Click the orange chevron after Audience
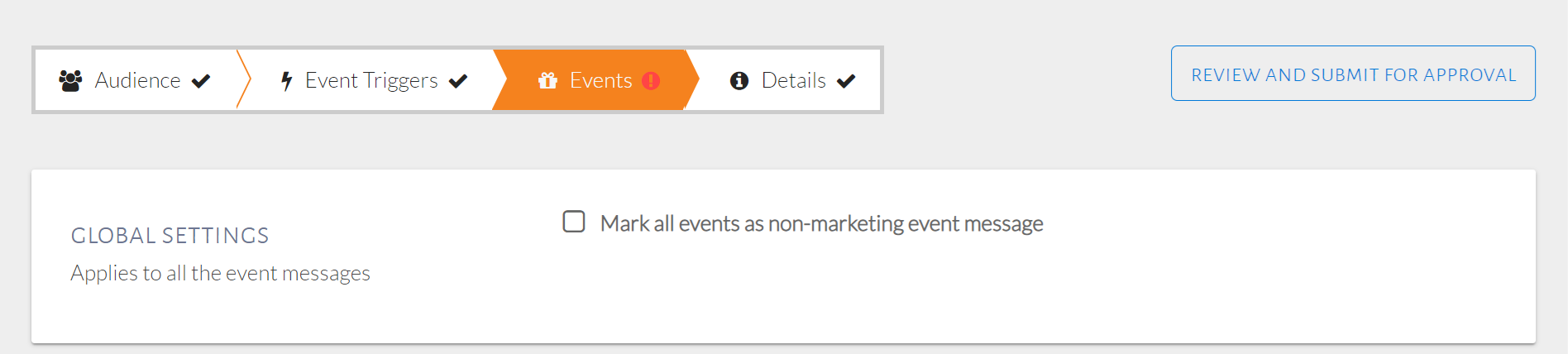This screenshot has width=1568, height=354. 244,79
